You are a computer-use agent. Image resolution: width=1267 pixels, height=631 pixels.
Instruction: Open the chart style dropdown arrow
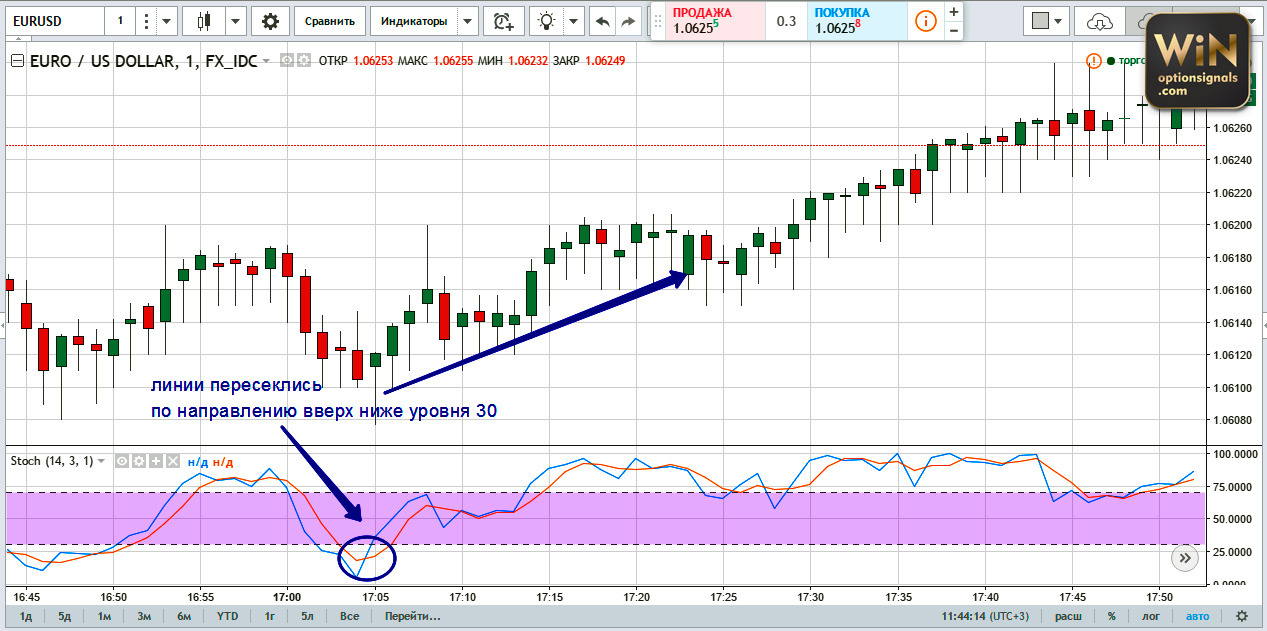pyautogui.click(x=235, y=20)
